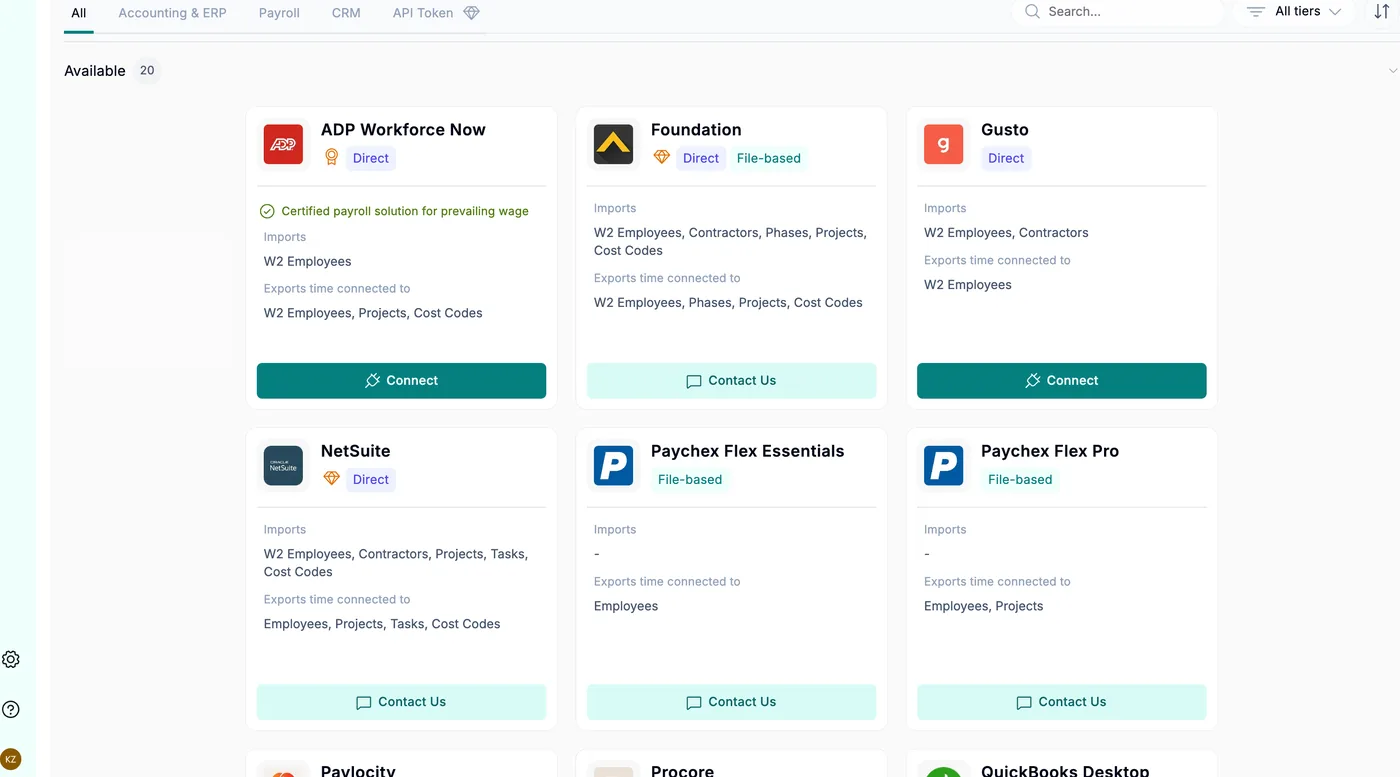
Task: Click the NetSuite logo icon
Action: 283,466
